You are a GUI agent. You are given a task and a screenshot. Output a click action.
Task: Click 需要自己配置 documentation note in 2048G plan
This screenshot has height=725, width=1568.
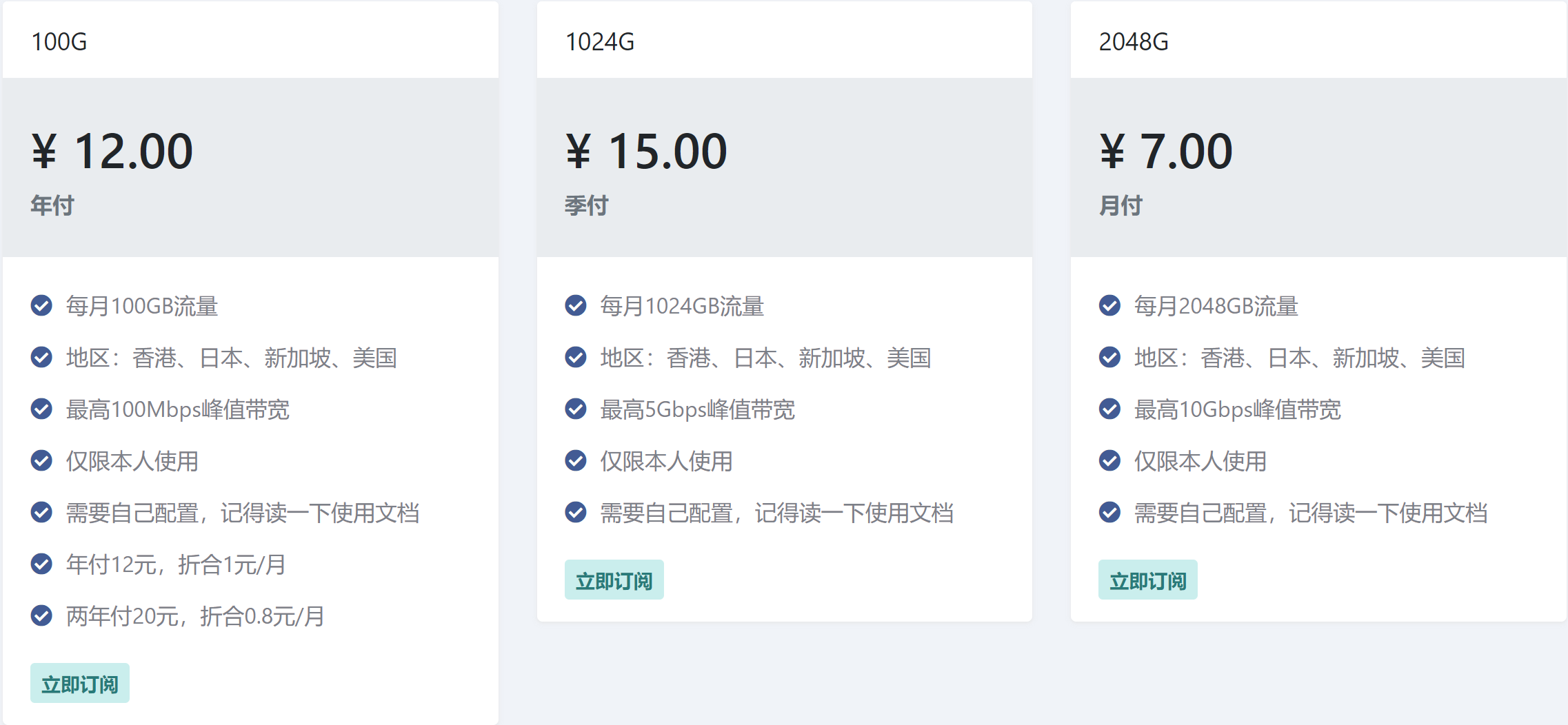[1310, 513]
